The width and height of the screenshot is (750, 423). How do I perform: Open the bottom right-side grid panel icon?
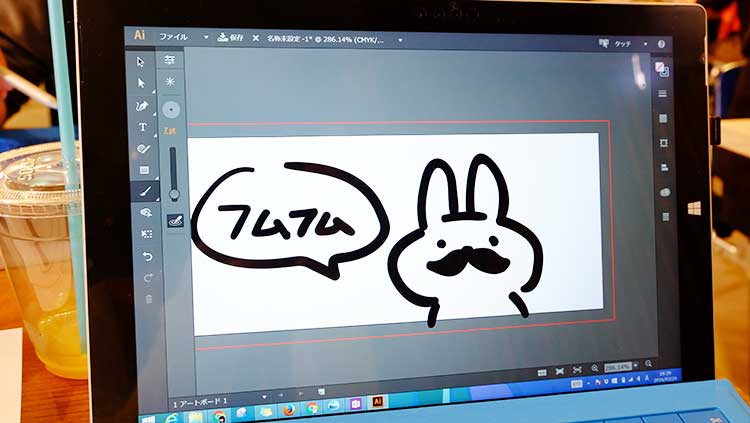(x=665, y=217)
